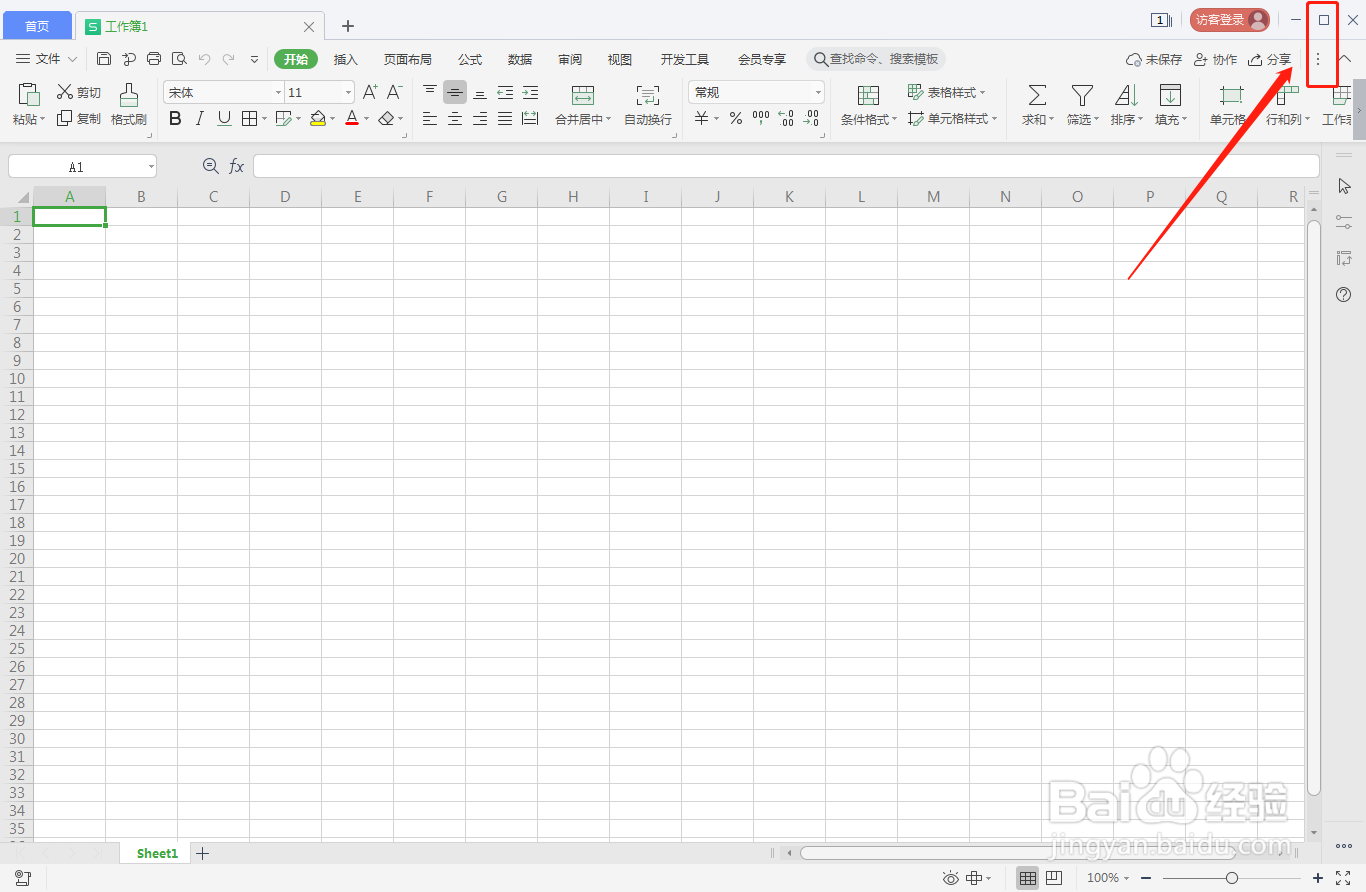
Task: Expand the fill color dropdown arrow
Action: pos(332,119)
